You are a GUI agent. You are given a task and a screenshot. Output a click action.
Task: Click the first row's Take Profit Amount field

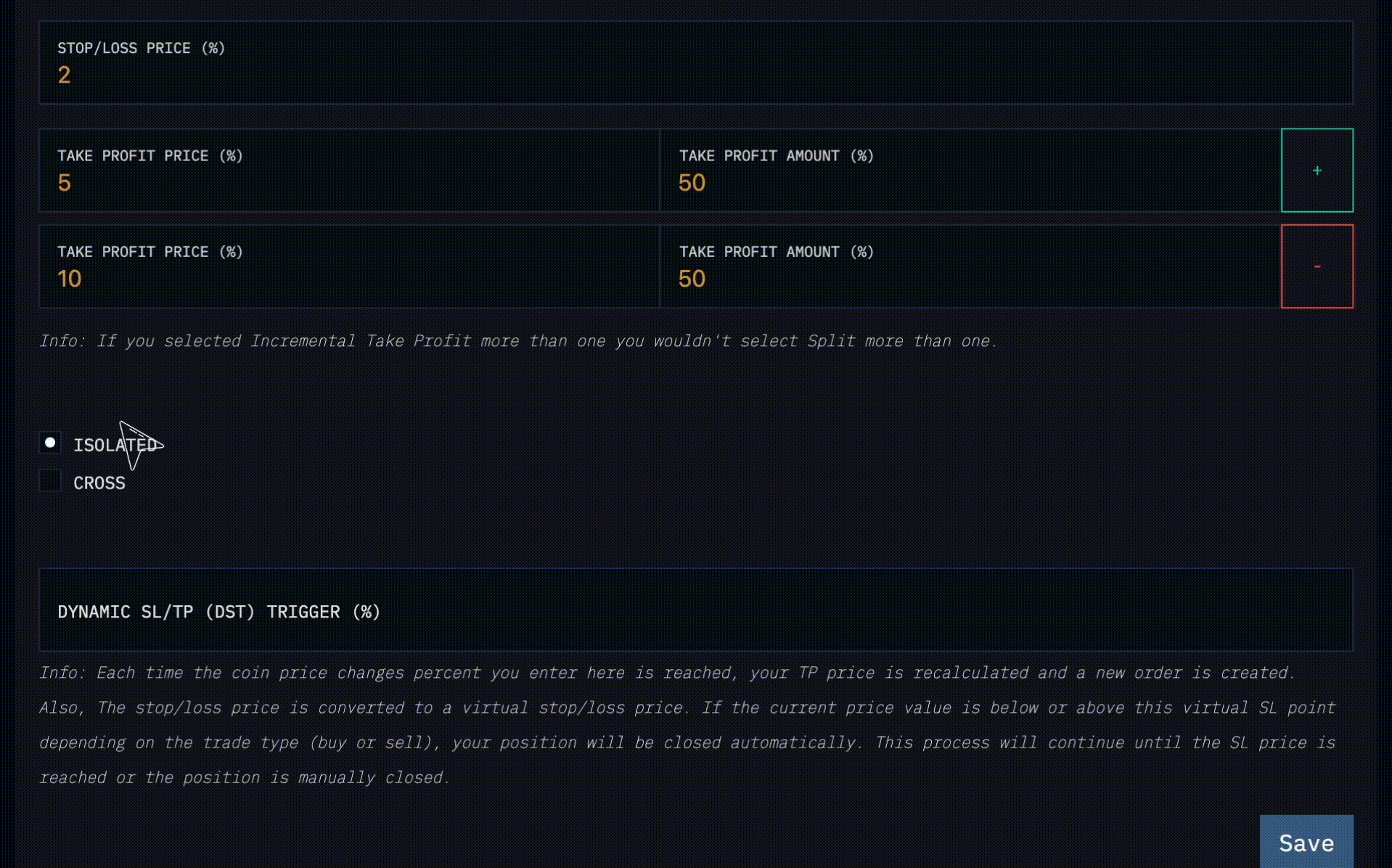(970, 171)
